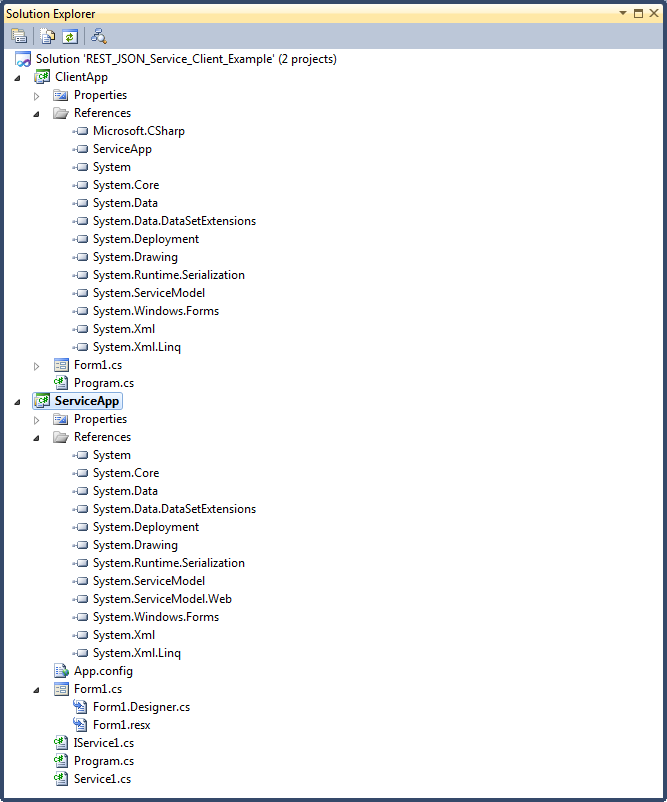Select System.Drawing under ClientApp References

tap(135, 257)
